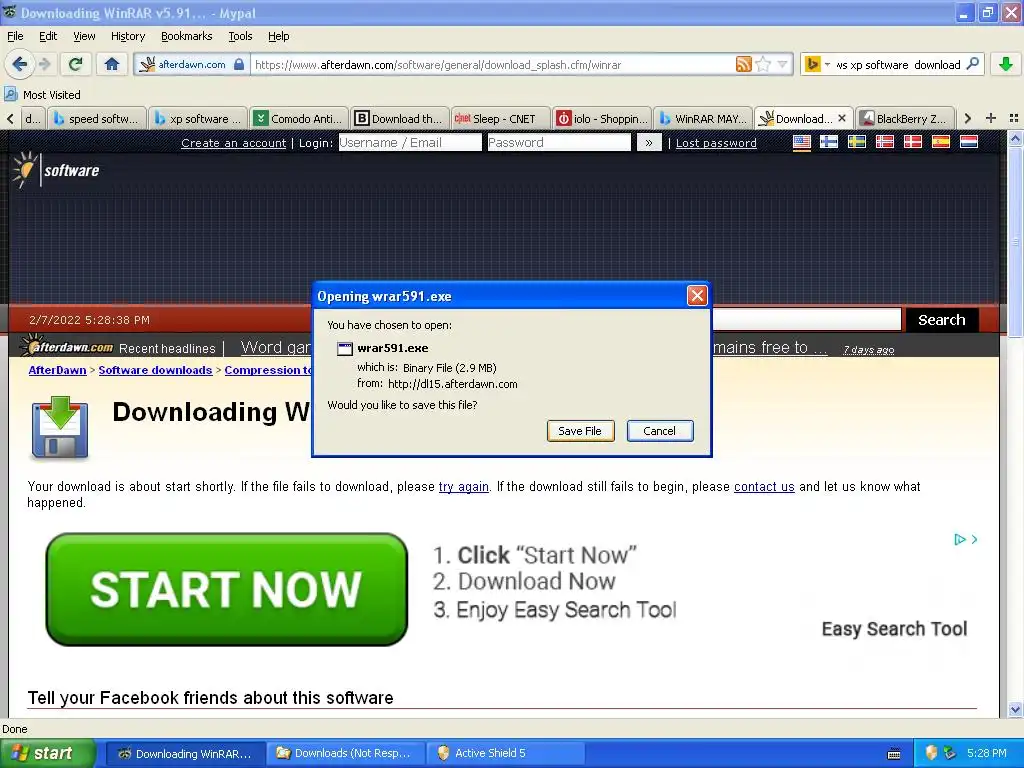This screenshot has height=768, width=1024.
Task: Switch to the Sleep - CNET tab
Action: coord(499,118)
